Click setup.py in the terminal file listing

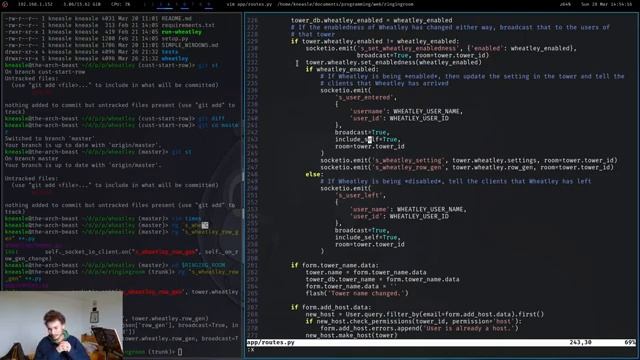point(175,39)
